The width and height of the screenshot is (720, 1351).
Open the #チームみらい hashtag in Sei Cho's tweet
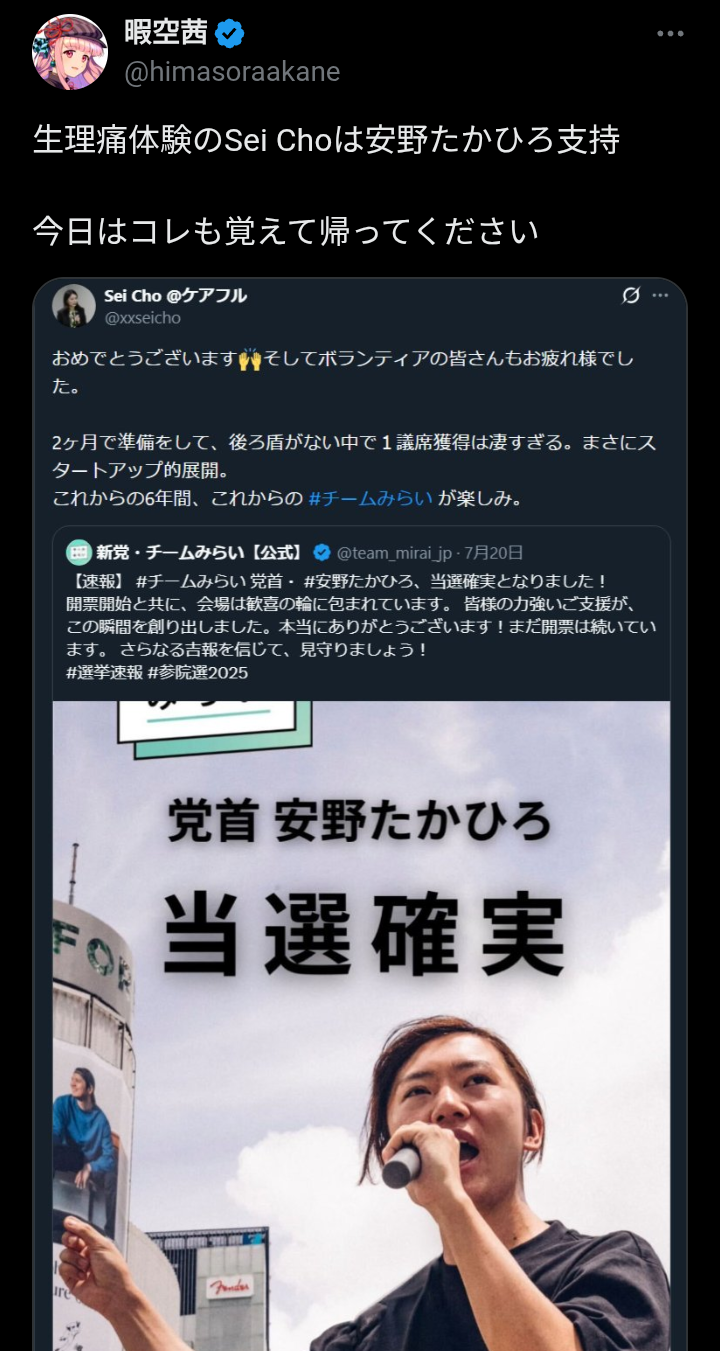pos(371,497)
